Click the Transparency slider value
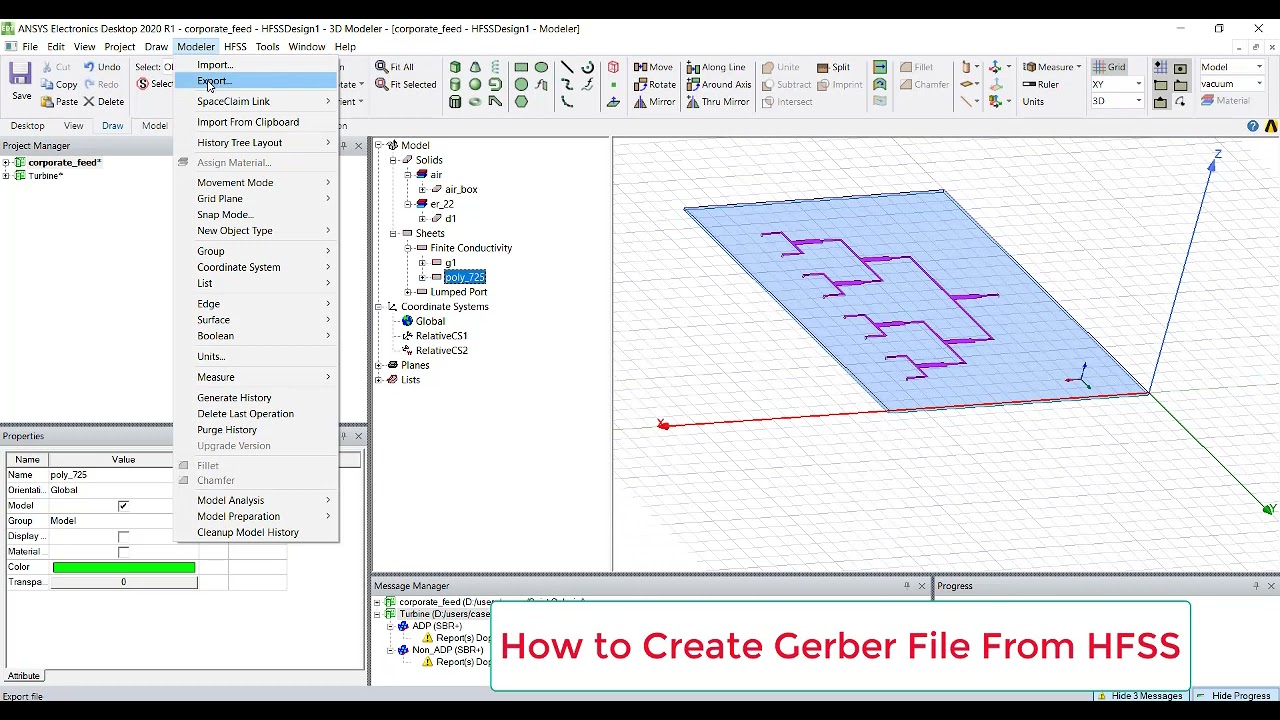1280x720 pixels. click(x=124, y=582)
